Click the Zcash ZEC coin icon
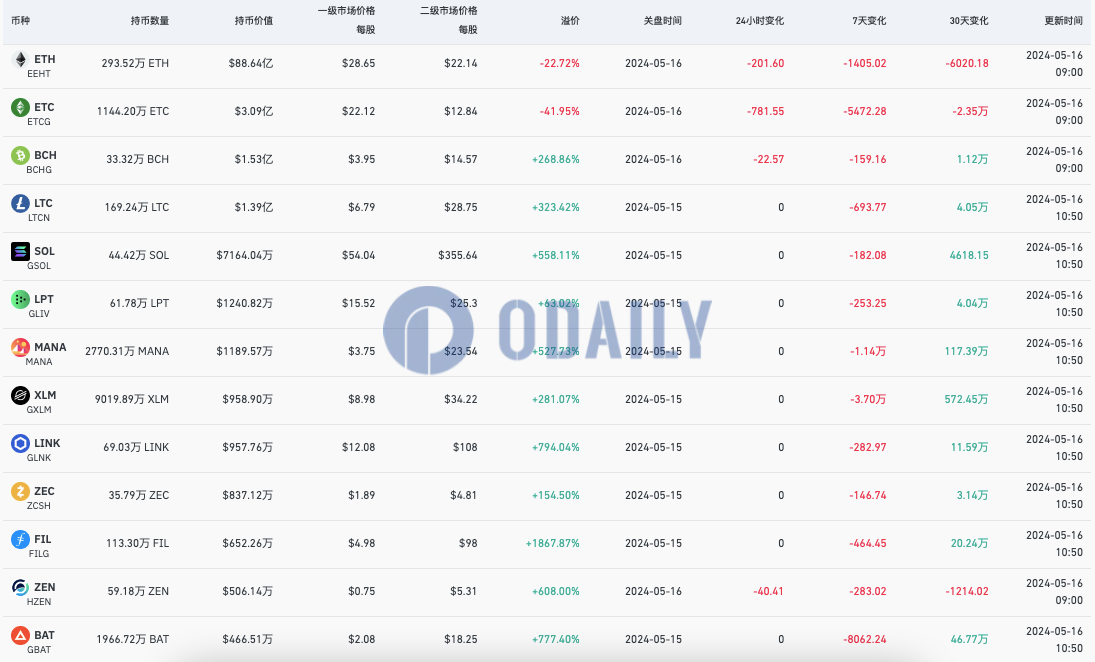Screen dimensions: 1095x662 click(x=20, y=491)
